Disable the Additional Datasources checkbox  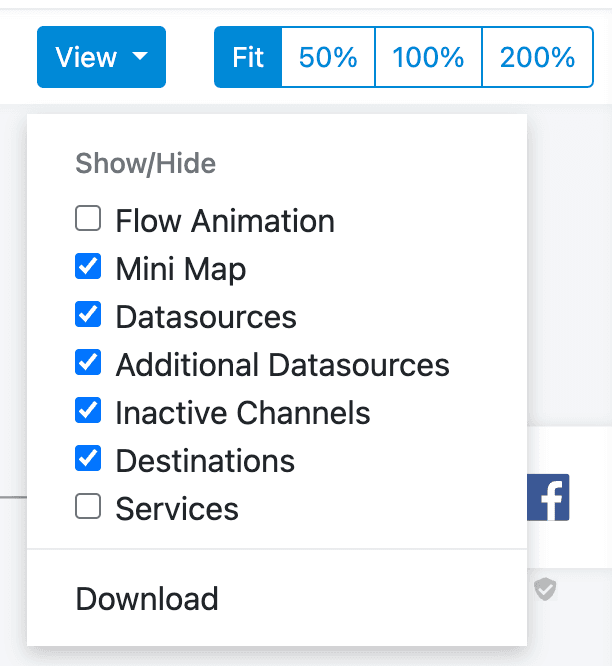pos(88,362)
